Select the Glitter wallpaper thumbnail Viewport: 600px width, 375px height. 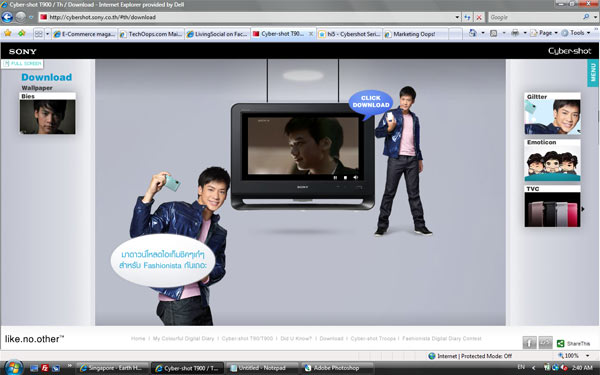click(x=552, y=113)
